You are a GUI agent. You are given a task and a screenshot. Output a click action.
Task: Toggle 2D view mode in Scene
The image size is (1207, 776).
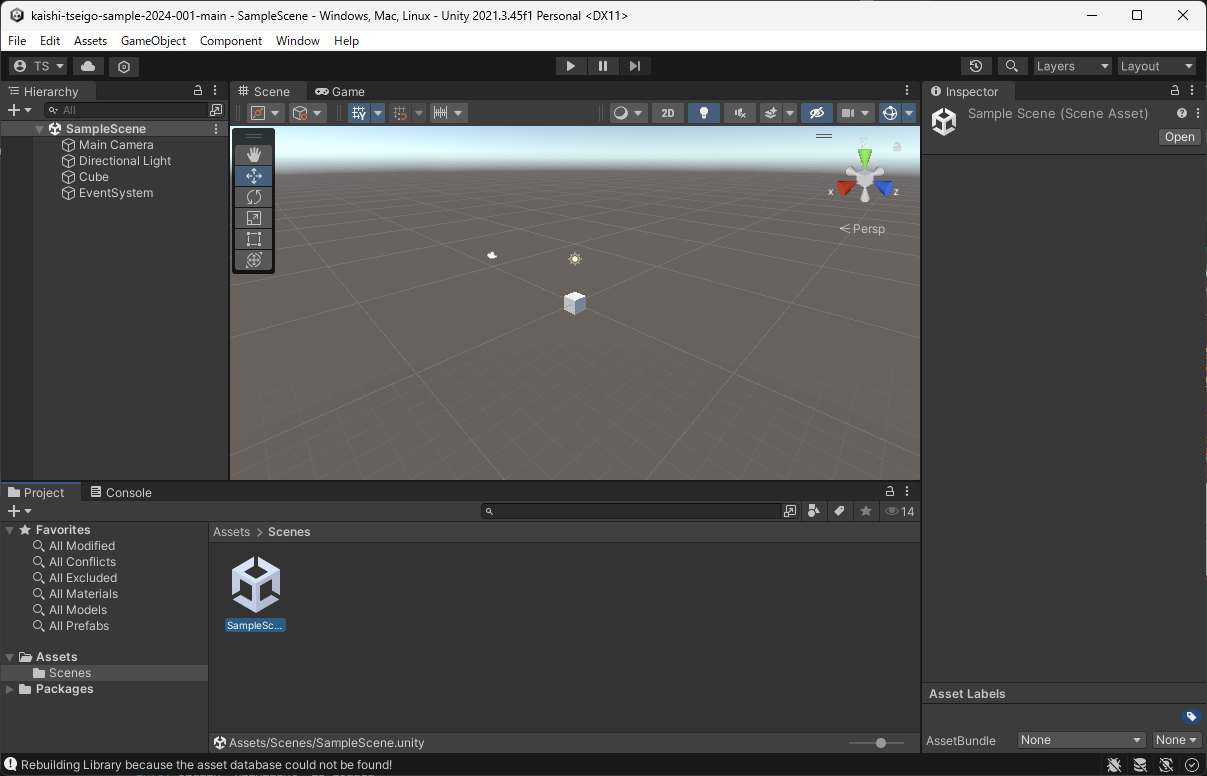[x=668, y=113]
